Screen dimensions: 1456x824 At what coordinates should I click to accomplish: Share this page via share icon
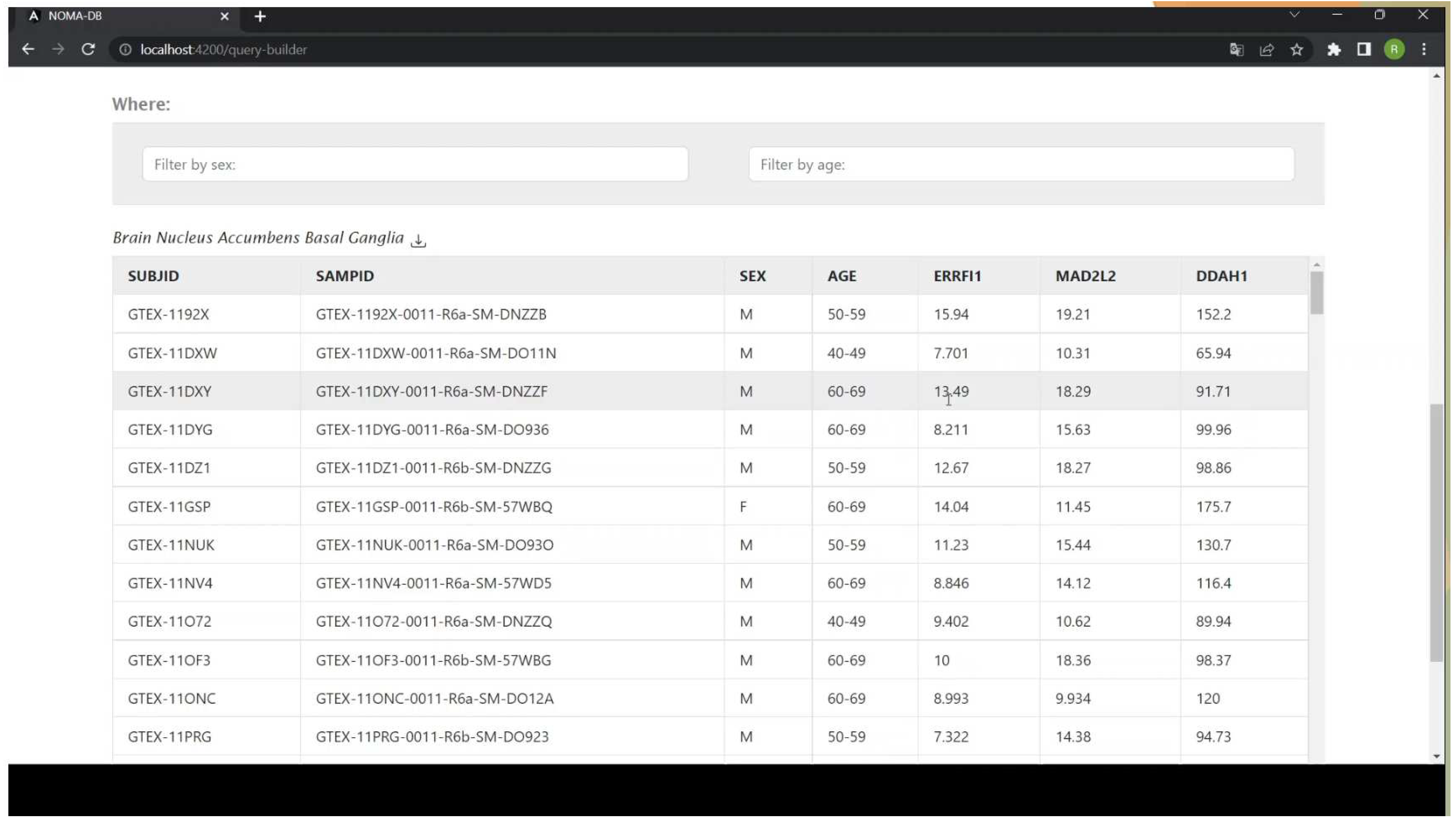point(1266,50)
